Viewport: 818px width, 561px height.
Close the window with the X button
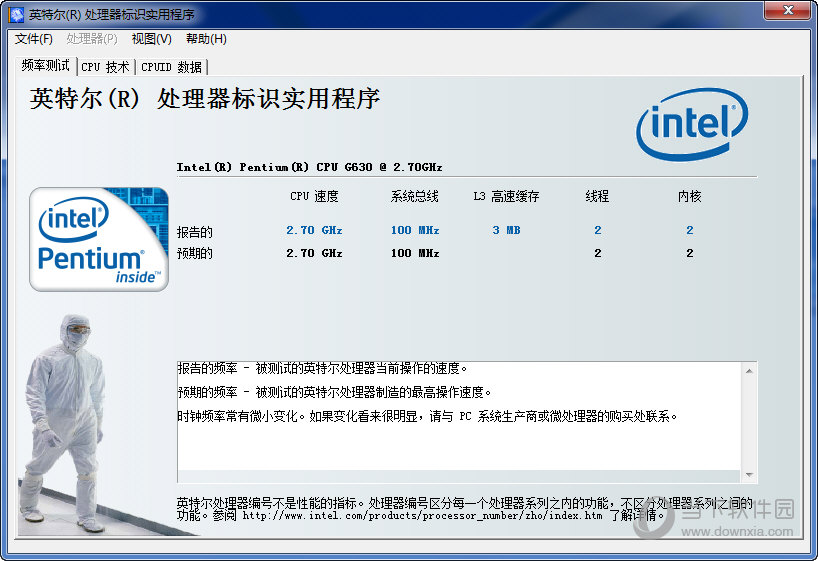pos(788,10)
